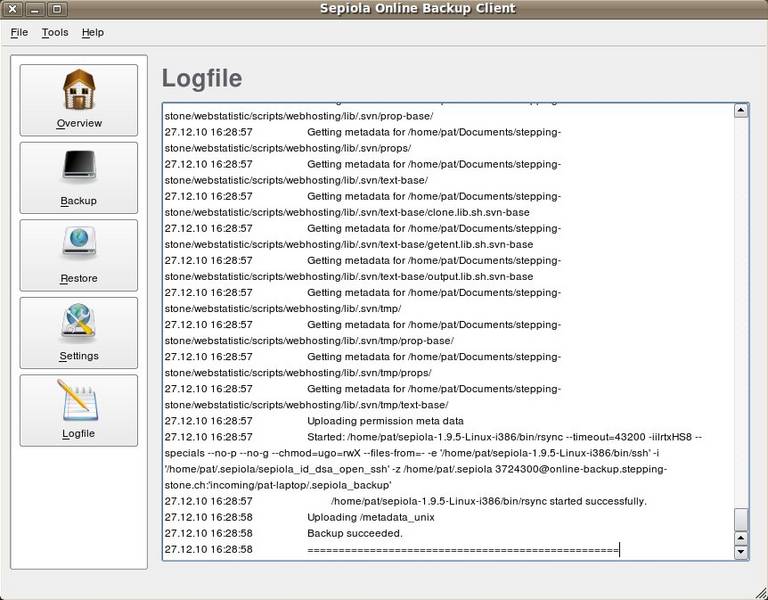768x600 pixels.
Task: Click the Overview label in sidebar
Action: 79,123
